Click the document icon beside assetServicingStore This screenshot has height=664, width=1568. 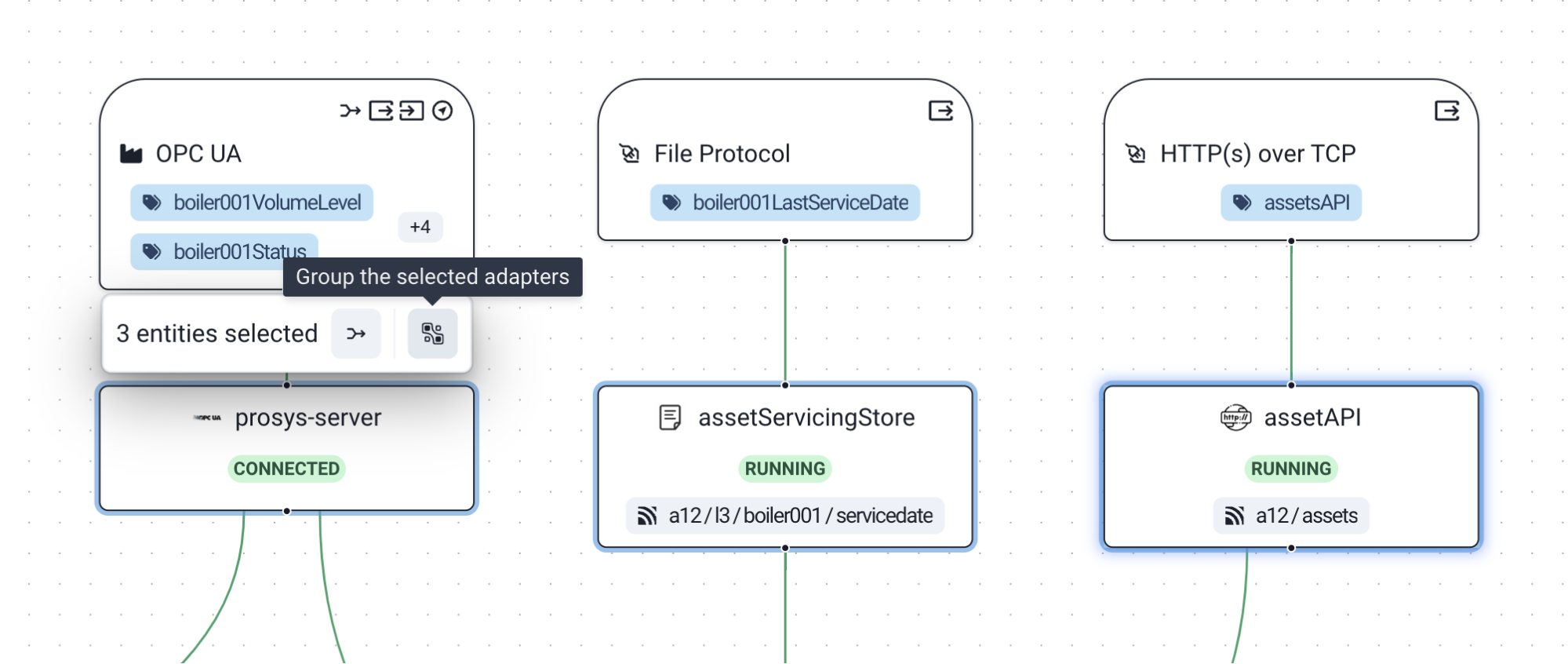pyautogui.click(x=670, y=418)
